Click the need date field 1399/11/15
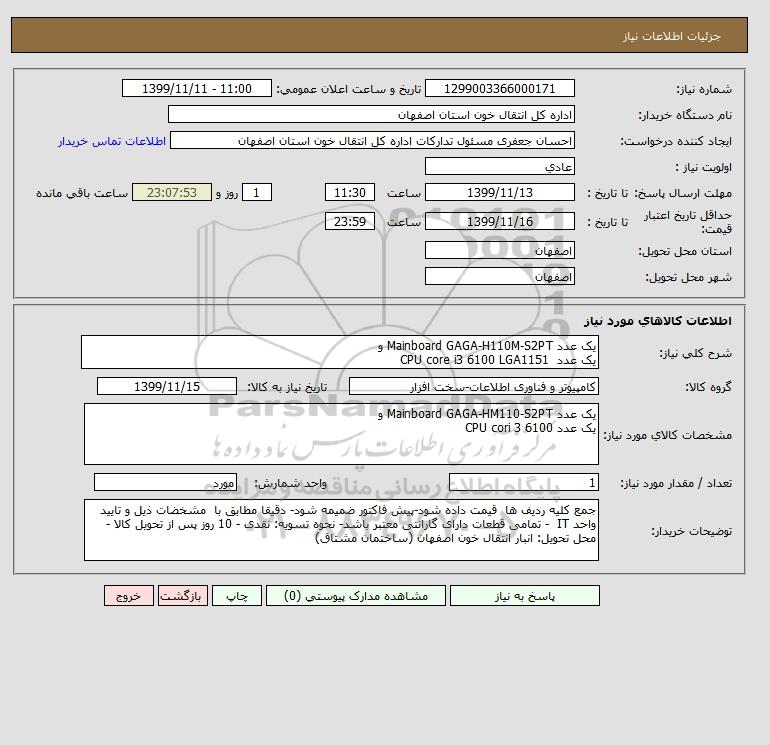Image resolution: width=770 pixels, height=745 pixels. [167, 386]
